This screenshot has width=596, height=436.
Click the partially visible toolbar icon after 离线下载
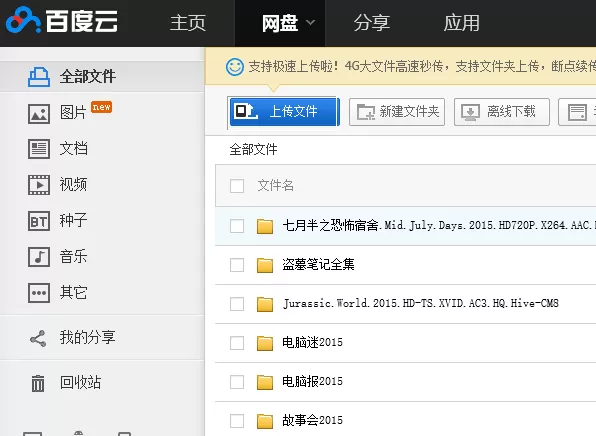[x=577, y=112]
